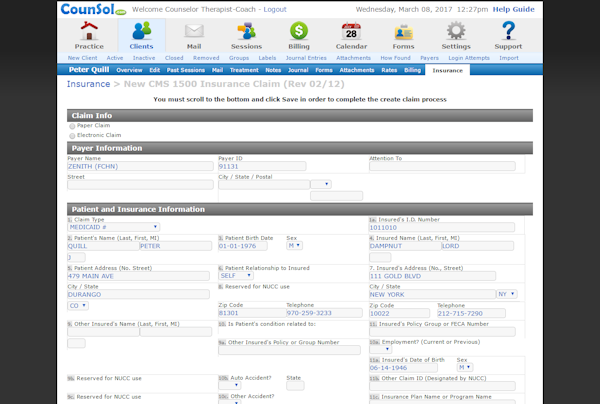Open Mail envelope icon

tap(194, 32)
